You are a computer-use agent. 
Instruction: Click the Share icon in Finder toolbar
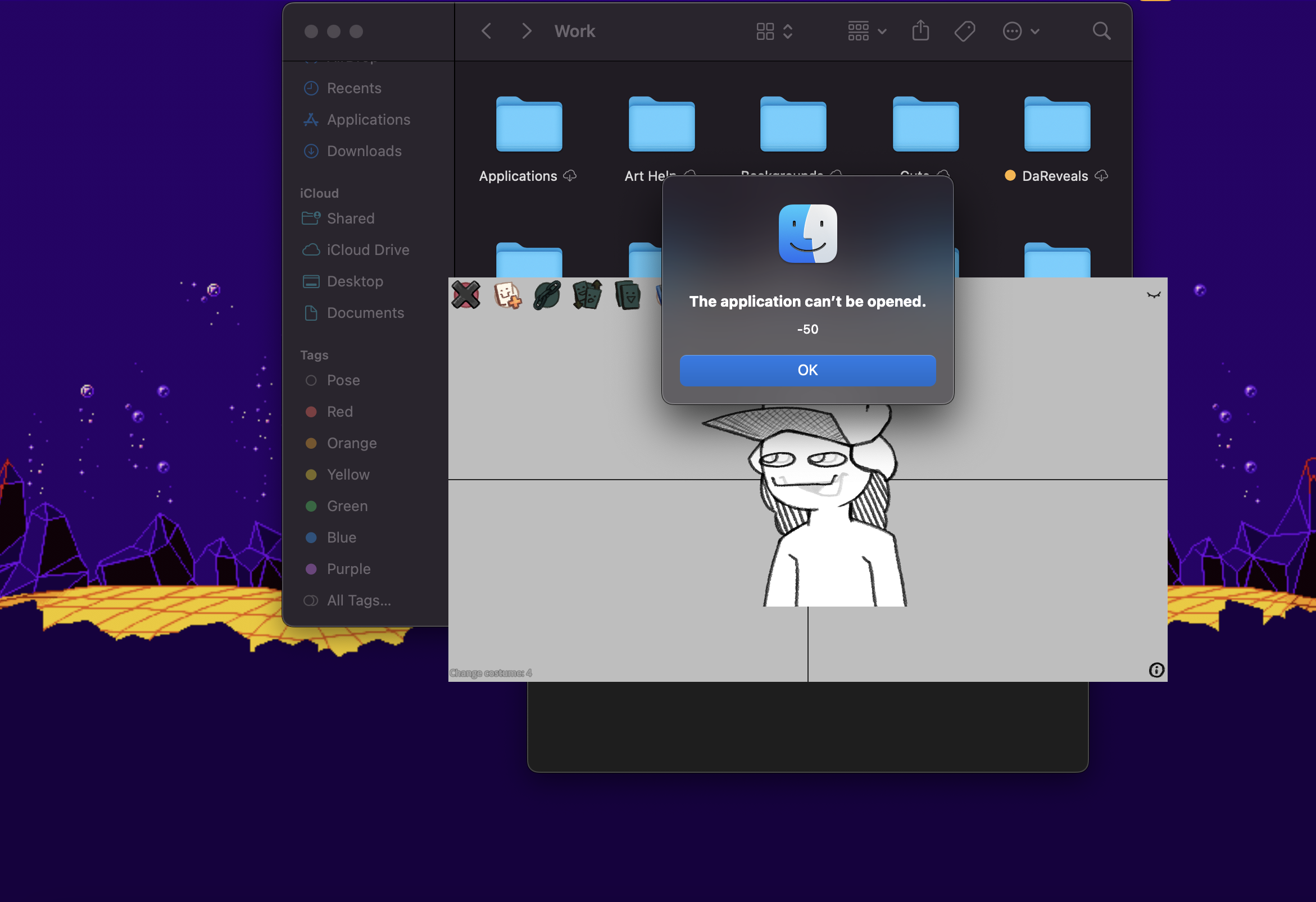point(921,30)
